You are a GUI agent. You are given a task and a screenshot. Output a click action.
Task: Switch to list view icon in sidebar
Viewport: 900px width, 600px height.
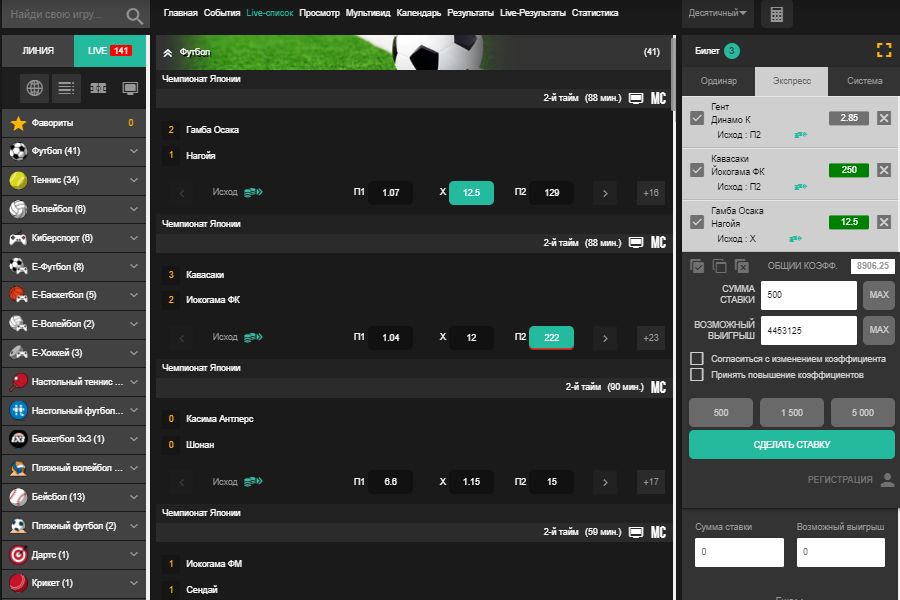pyautogui.click(x=66, y=88)
